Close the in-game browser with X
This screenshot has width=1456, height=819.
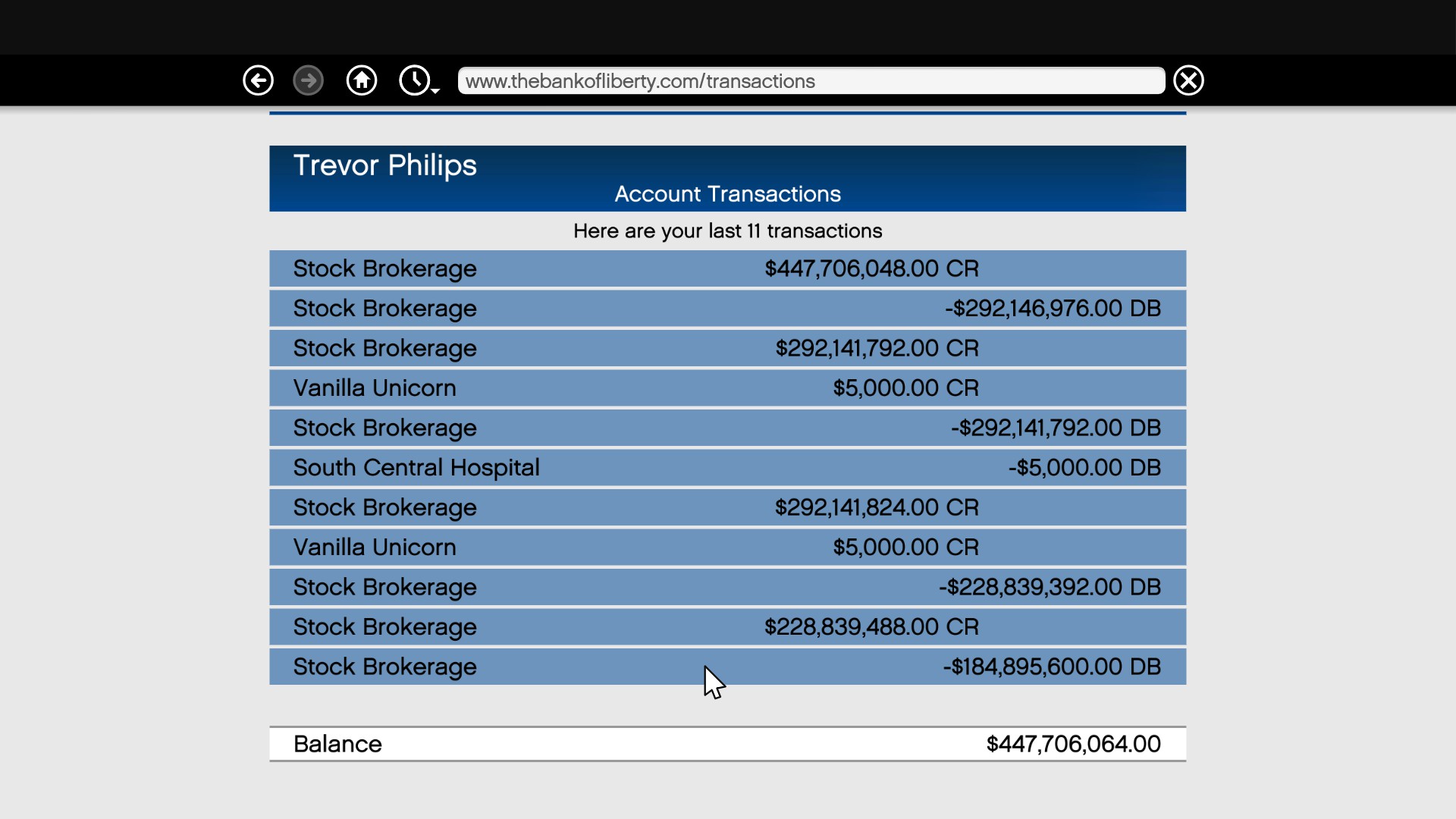click(1188, 80)
